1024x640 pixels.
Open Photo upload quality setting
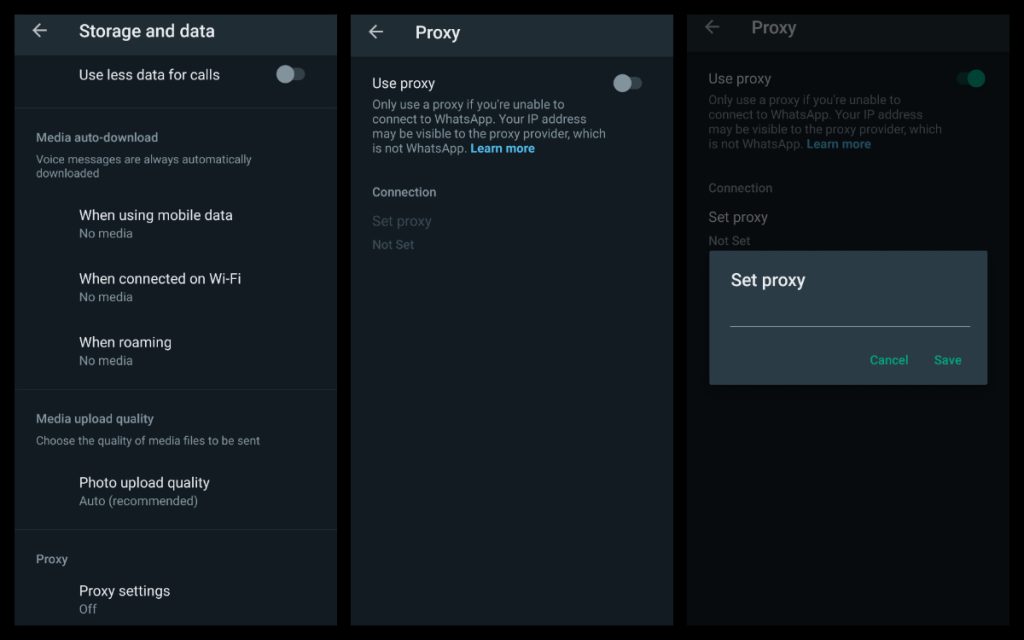pos(176,491)
